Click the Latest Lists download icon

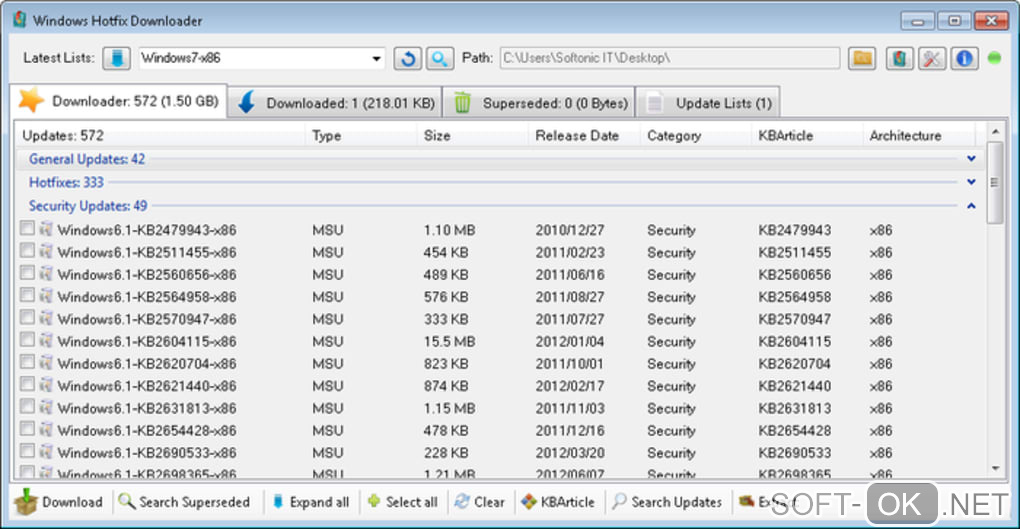116,58
